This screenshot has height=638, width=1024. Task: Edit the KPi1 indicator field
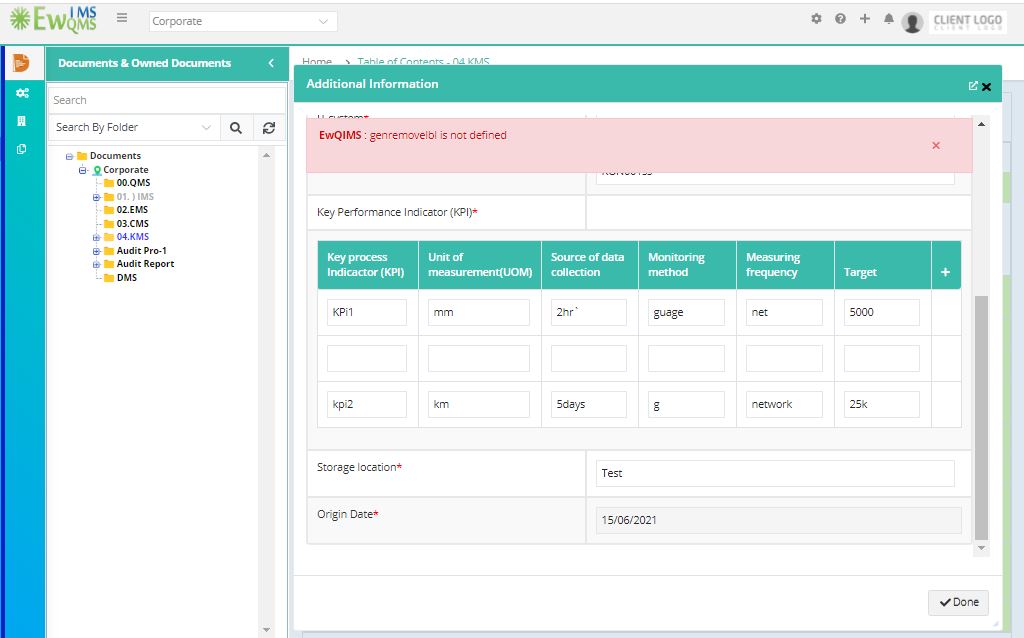pyautogui.click(x=367, y=313)
